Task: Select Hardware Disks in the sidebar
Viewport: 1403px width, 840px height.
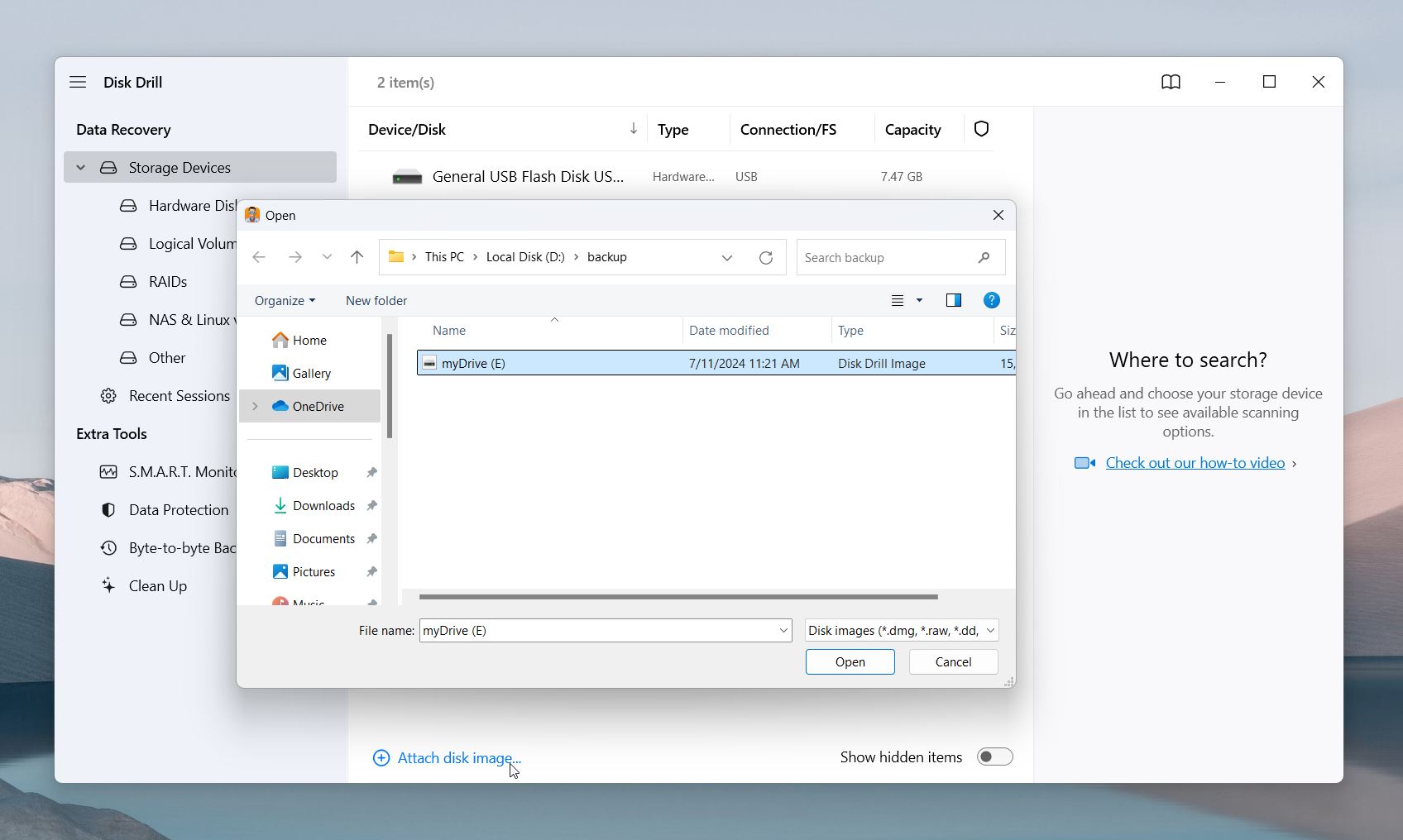Action: [177, 206]
